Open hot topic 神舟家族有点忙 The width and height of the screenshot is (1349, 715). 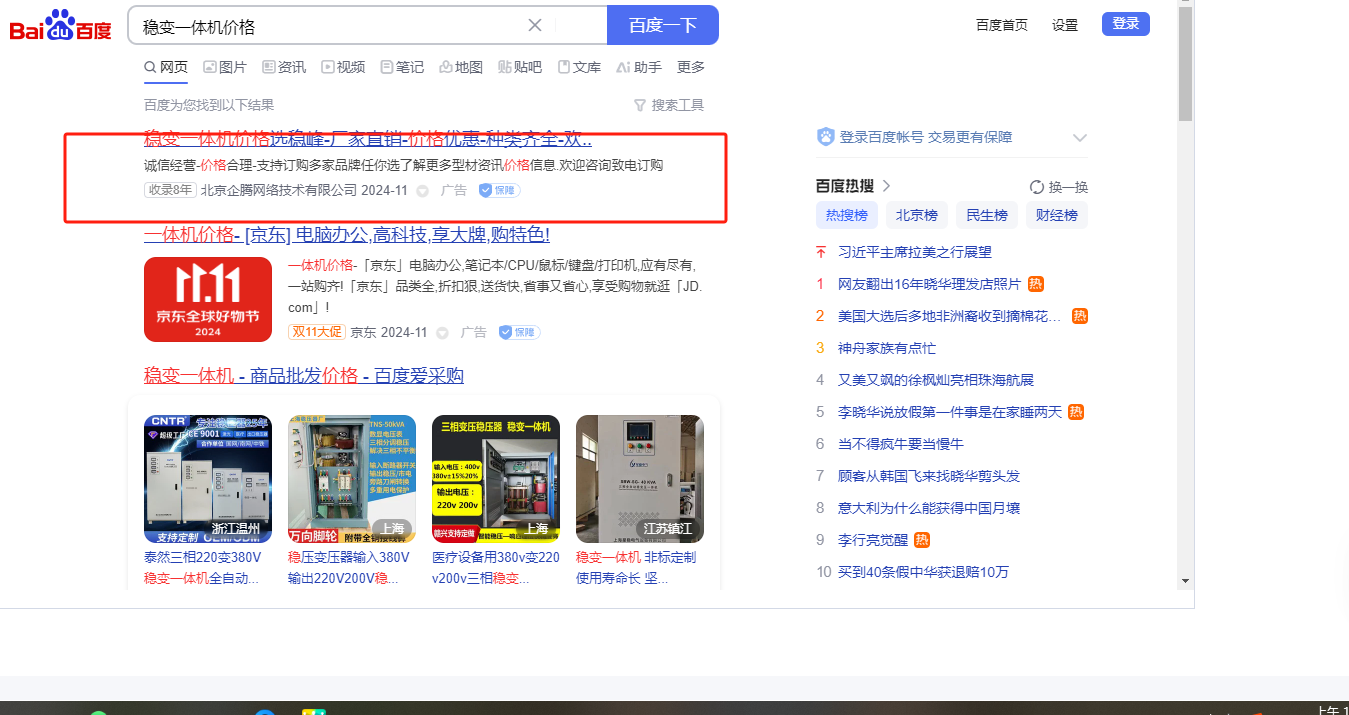(x=887, y=348)
